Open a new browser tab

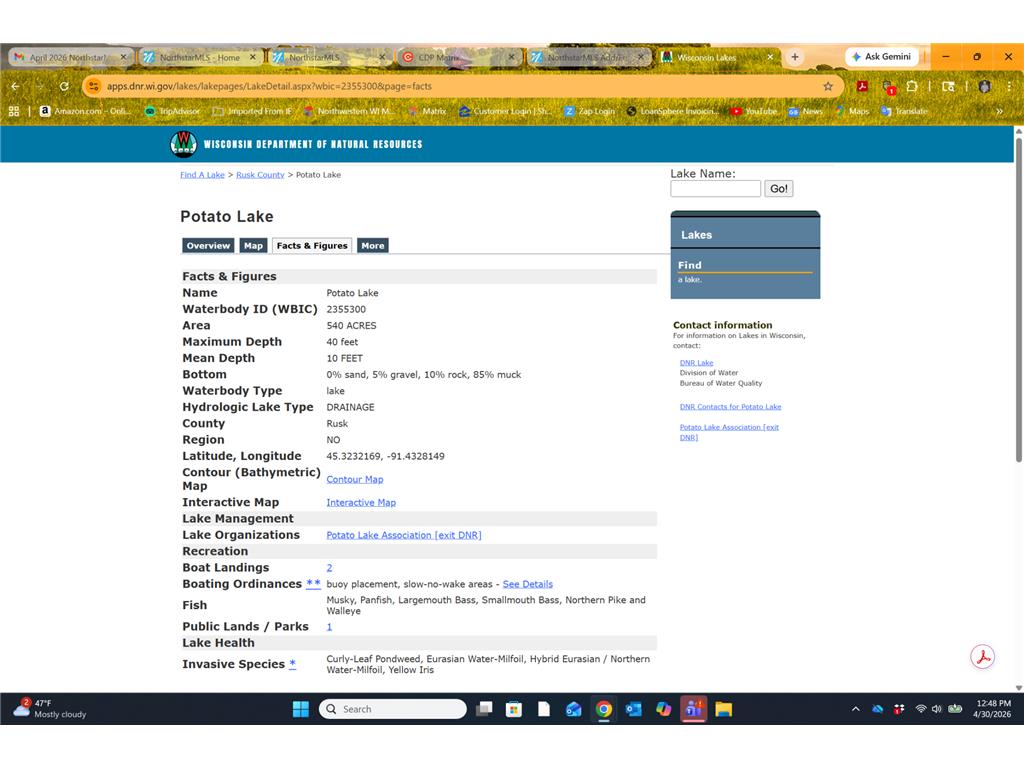coord(795,57)
